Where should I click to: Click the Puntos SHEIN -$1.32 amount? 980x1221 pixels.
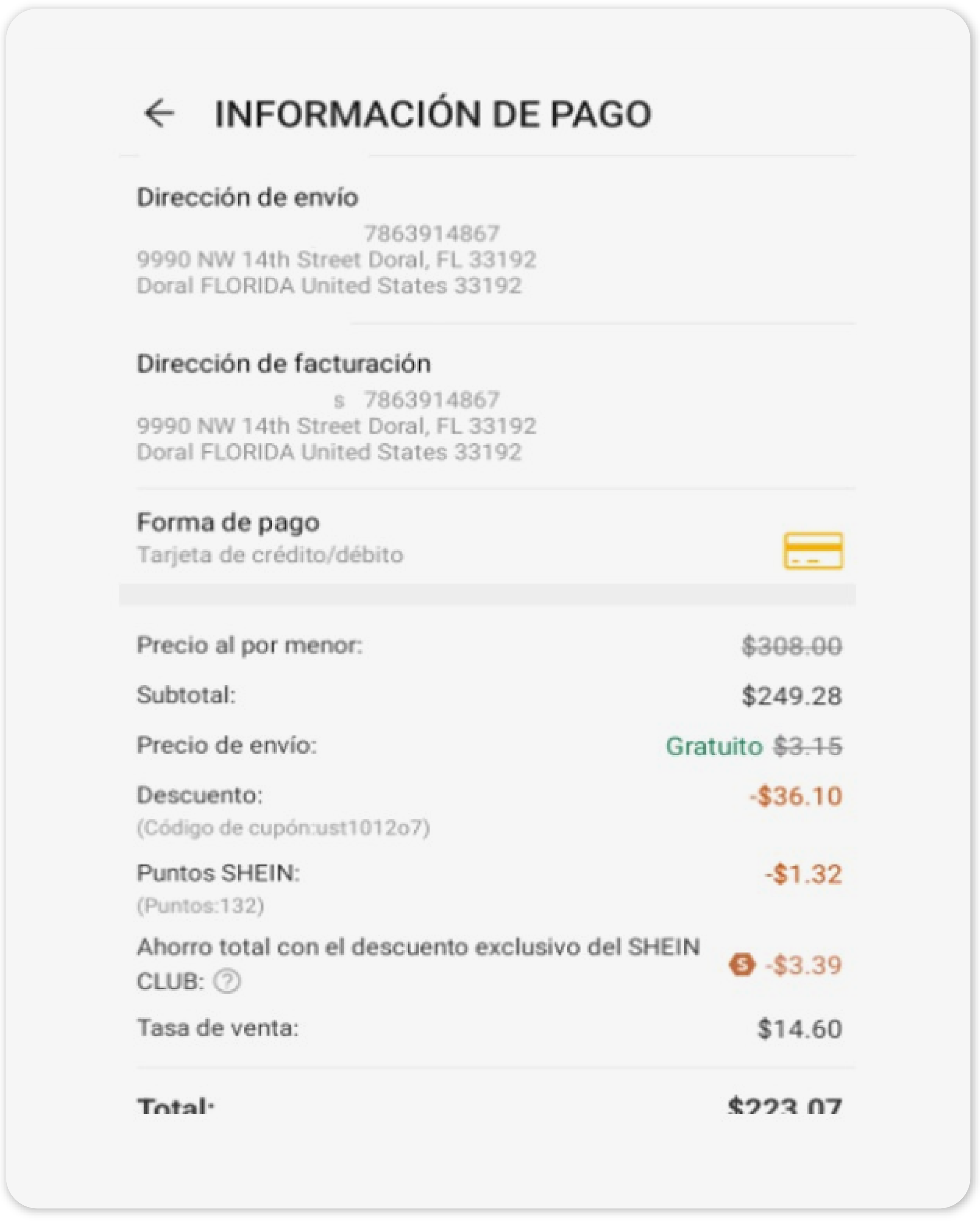(803, 874)
